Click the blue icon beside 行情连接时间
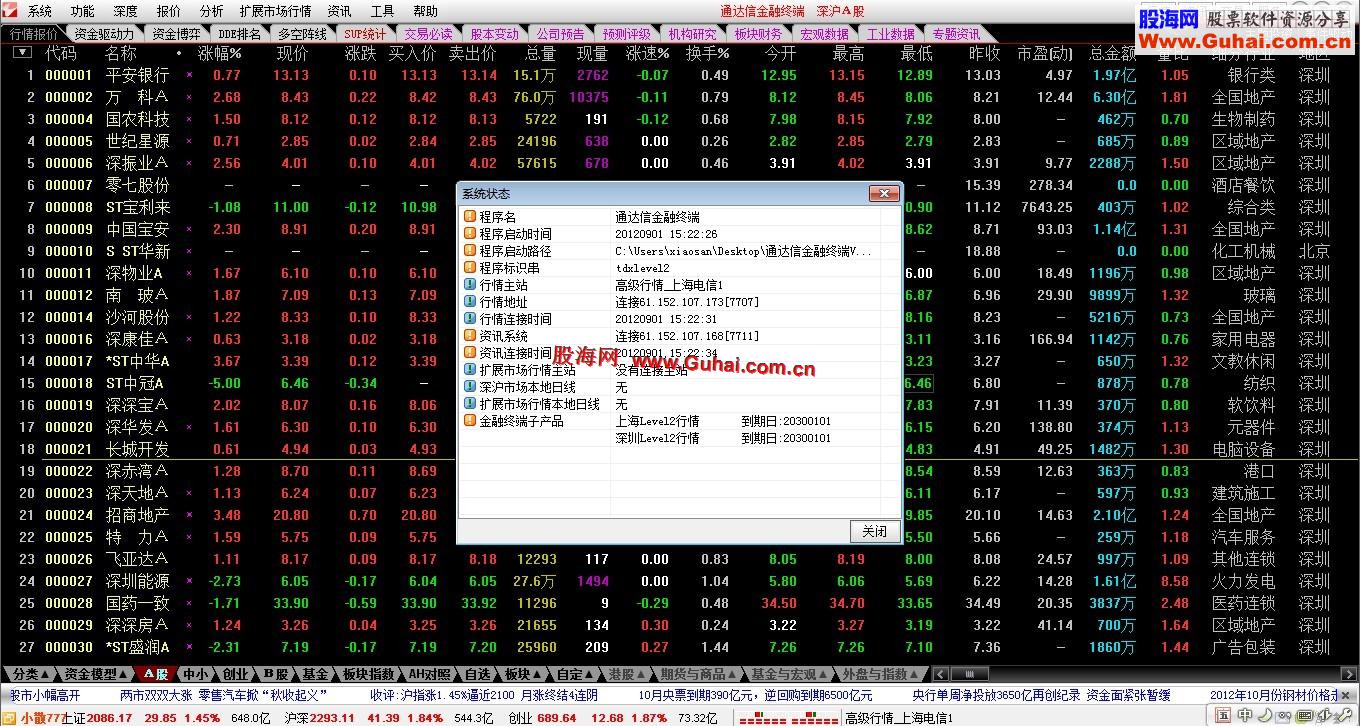This screenshot has height=726, width=1360. [x=470, y=319]
